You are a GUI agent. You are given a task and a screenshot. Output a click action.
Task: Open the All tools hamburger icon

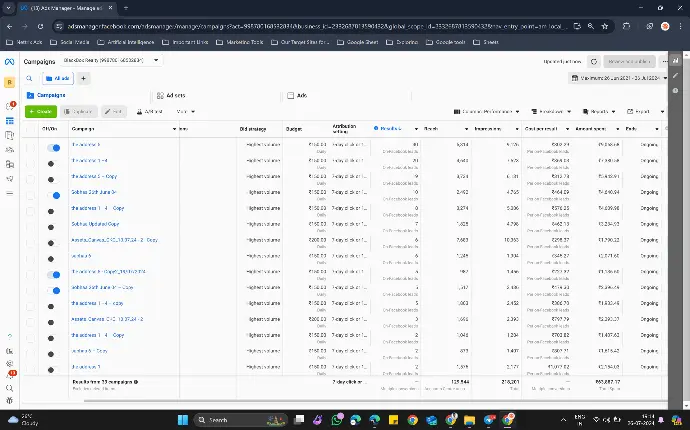9,193
